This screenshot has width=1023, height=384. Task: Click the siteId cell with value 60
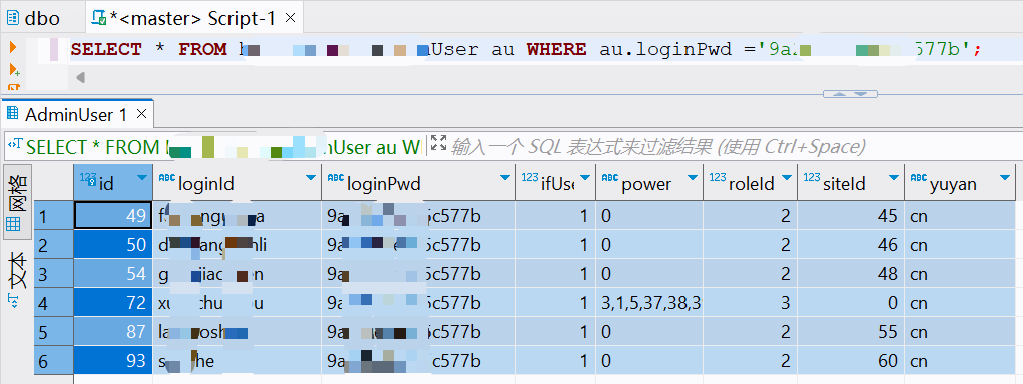coord(851,361)
